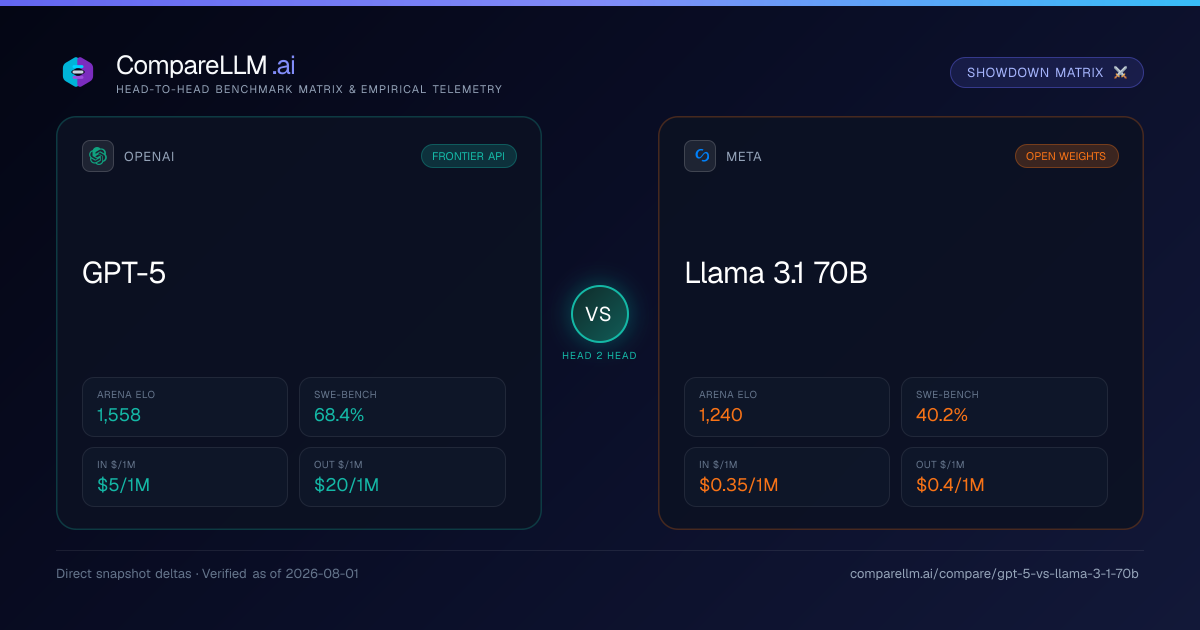Screen dimensions: 1200x630
Task: Click the Llama 3.1 70B model heading
Action: pos(776,273)
